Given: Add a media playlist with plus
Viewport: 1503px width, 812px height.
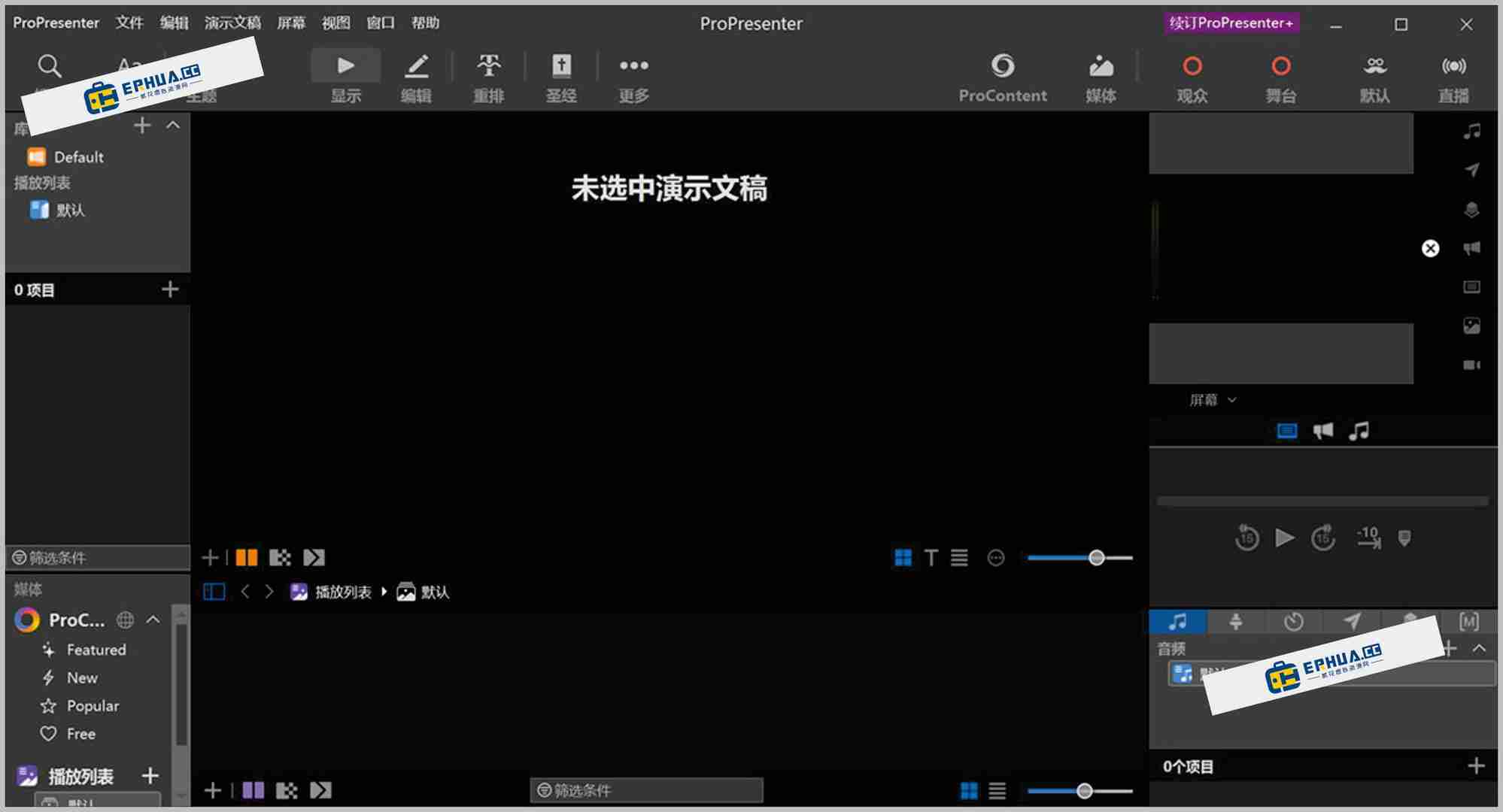Looking at the screenshot, I should tap(150, 775).
